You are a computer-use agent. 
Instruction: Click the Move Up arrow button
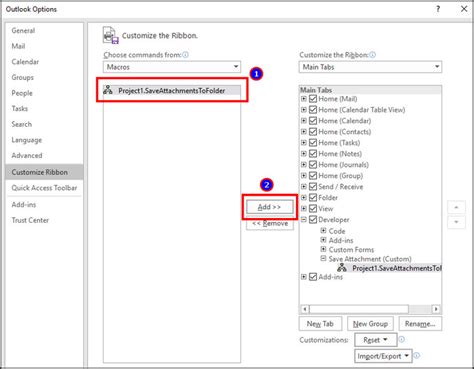[x=456, y=207]
